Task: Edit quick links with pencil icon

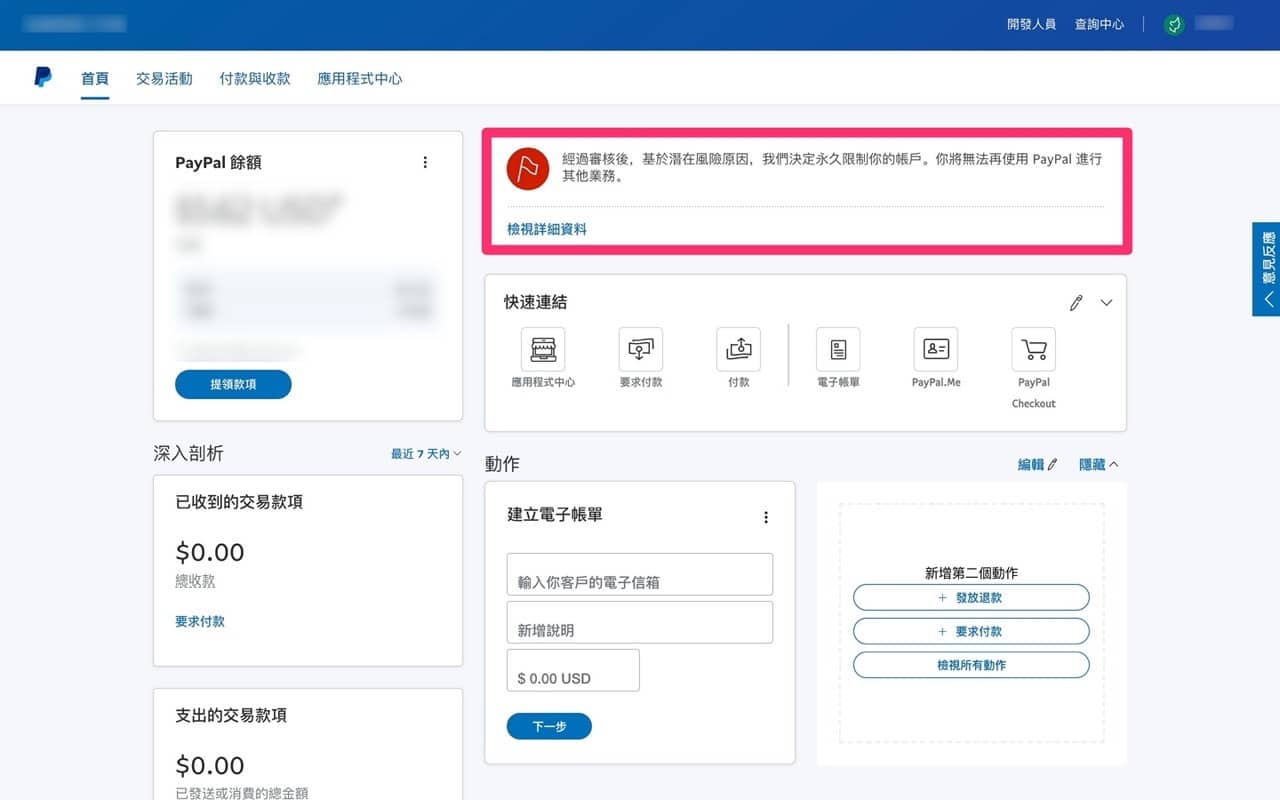Action: click(x=1076, y=303)
